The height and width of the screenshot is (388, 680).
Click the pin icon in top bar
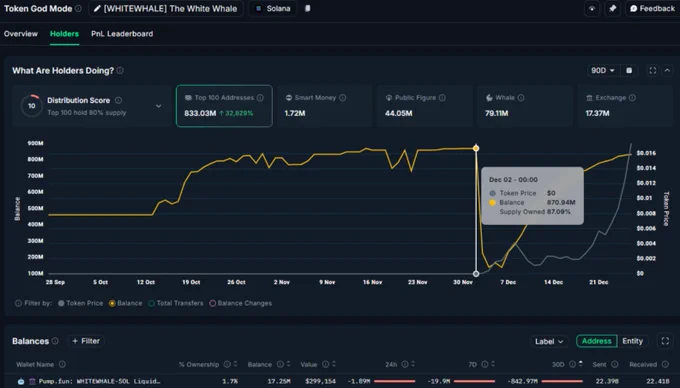click(x=612, y=8)
